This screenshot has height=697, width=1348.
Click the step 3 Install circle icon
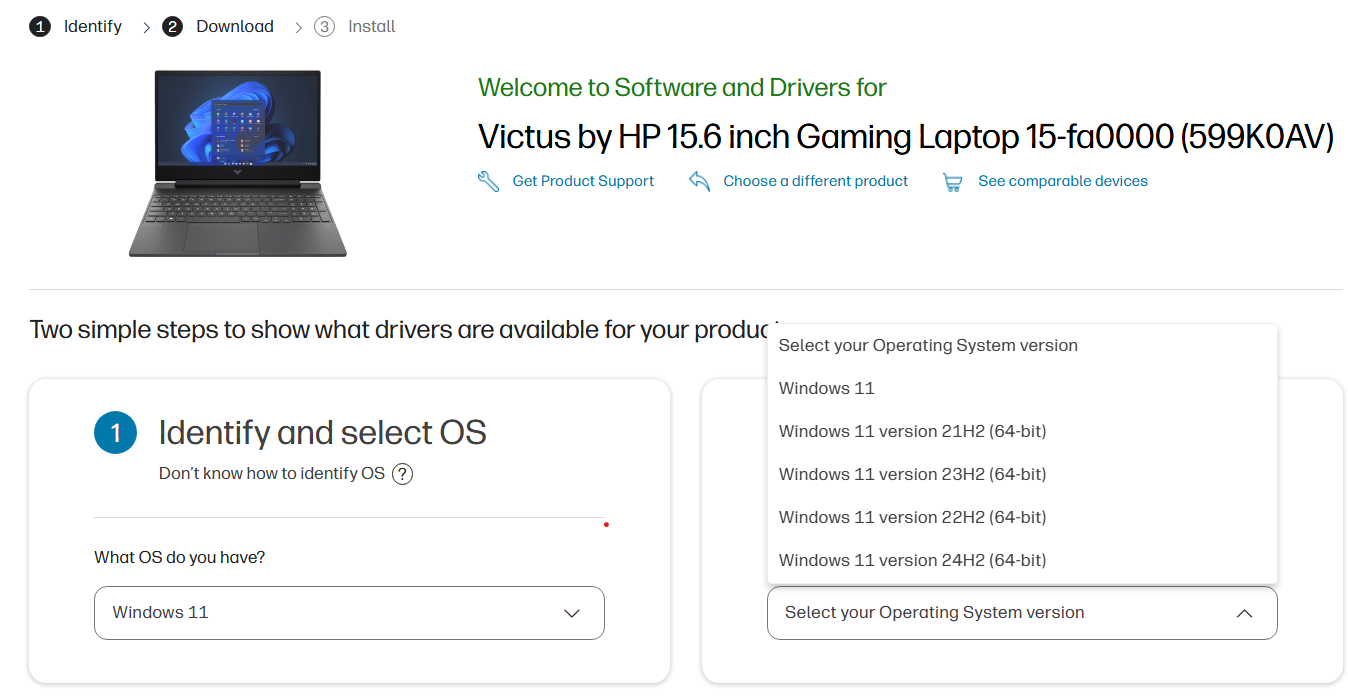pyautogui.click(x=324, y=27)
